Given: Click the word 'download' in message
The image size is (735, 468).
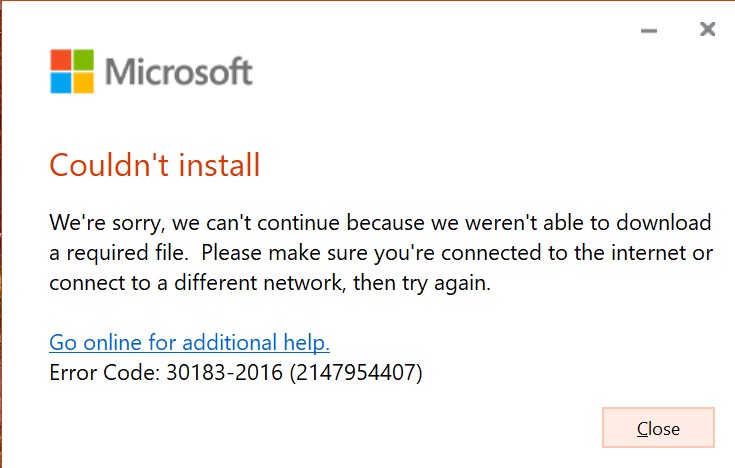Looking at the screenshot, I should click(664, 222).
